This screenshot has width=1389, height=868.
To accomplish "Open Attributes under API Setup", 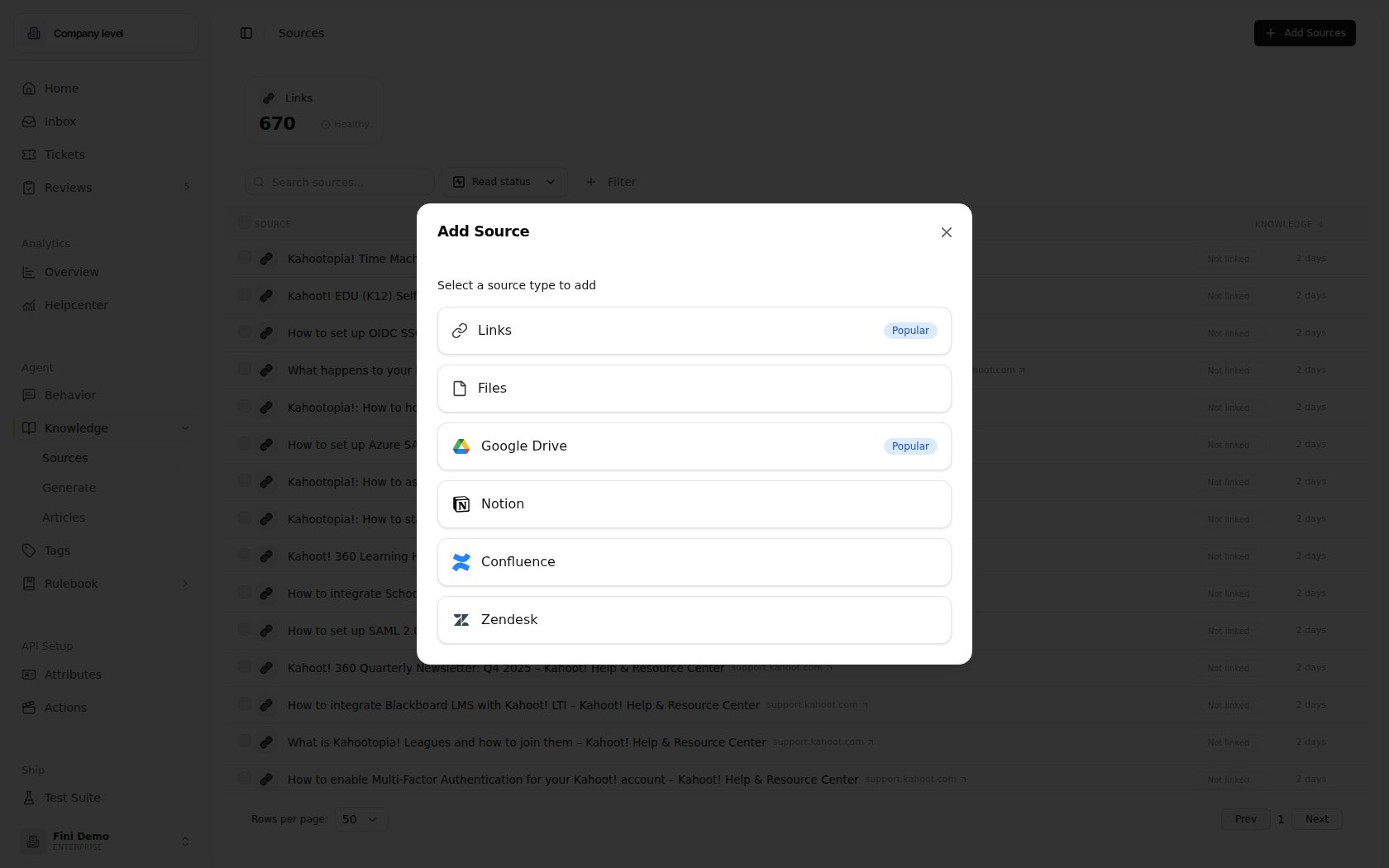I will click(106, 675).
